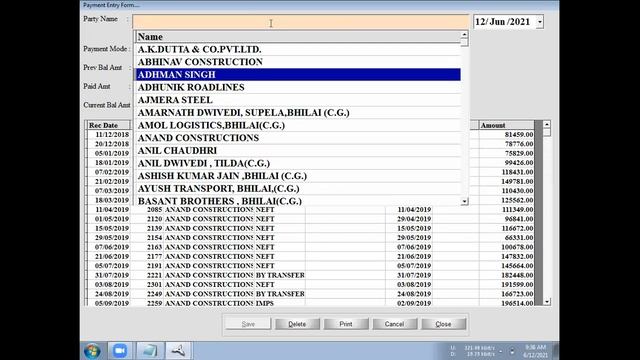The height and width of the screenshot is (360, 640).
Task: Click the Delete button
Action: pyautogui.click(x=297, y=324)
